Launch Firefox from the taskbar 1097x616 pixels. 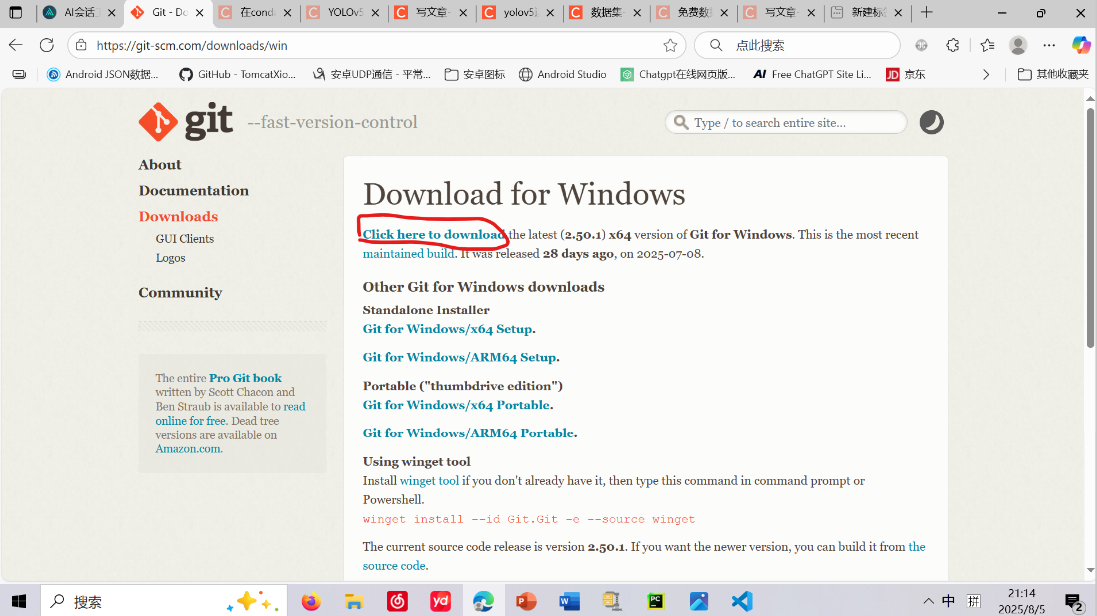pyautogui.click(x=311, y=601)
